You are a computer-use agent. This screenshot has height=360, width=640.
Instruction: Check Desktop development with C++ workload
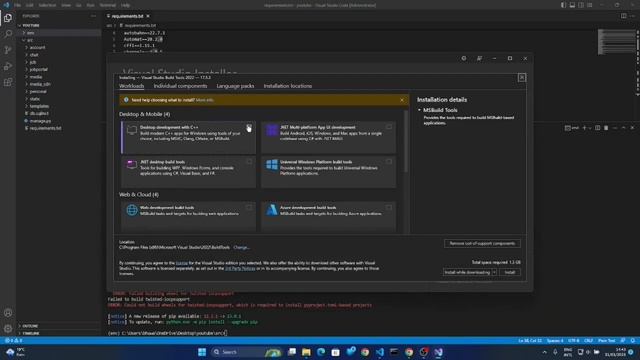[x=249, y=127]
